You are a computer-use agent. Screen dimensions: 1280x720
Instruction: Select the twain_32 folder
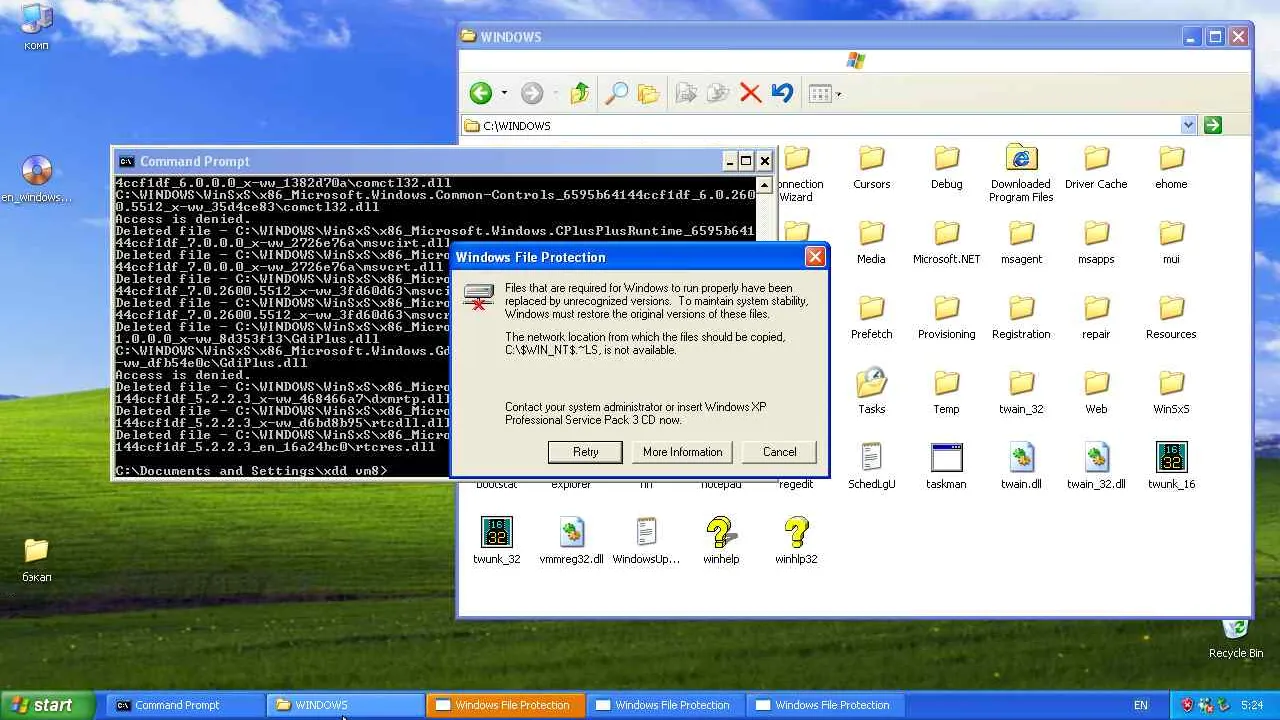click(1021, 392)
